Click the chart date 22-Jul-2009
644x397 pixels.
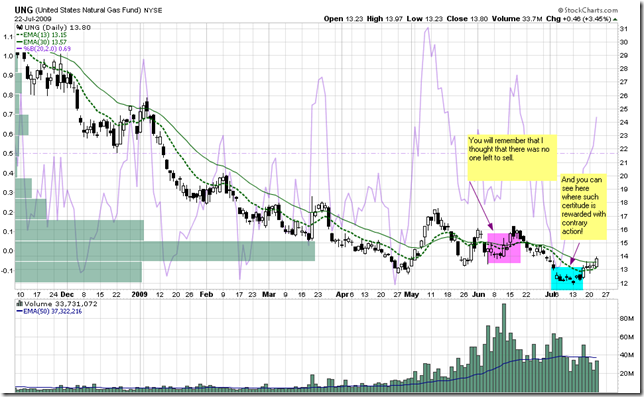(32, 19)
